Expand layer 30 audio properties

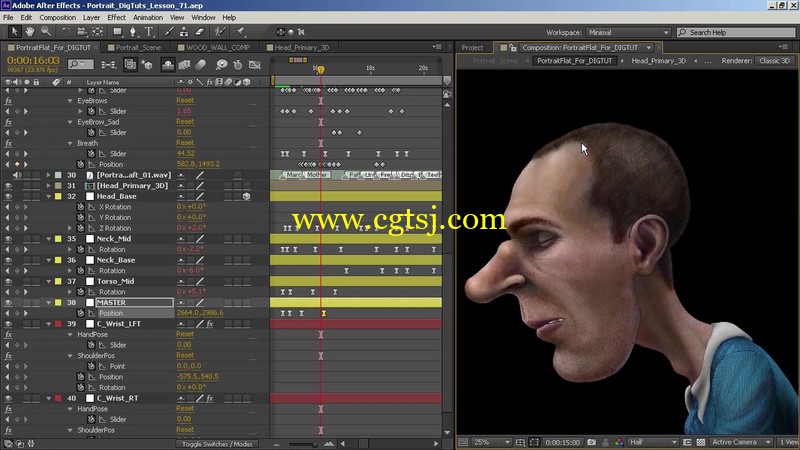pos(49,175)
